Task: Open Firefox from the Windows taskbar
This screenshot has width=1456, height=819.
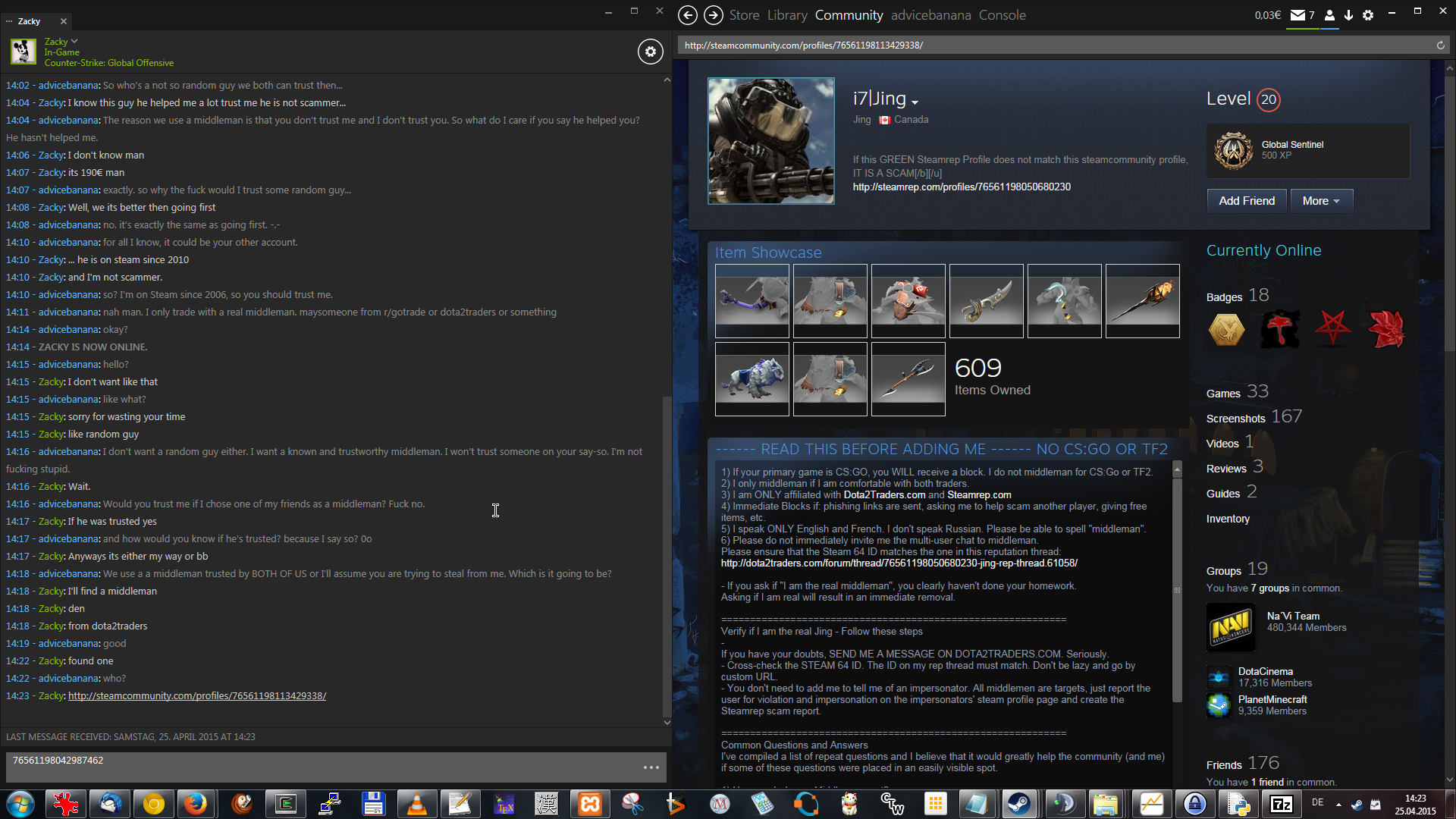Action: pyautogui.click(x=196, y=804)
